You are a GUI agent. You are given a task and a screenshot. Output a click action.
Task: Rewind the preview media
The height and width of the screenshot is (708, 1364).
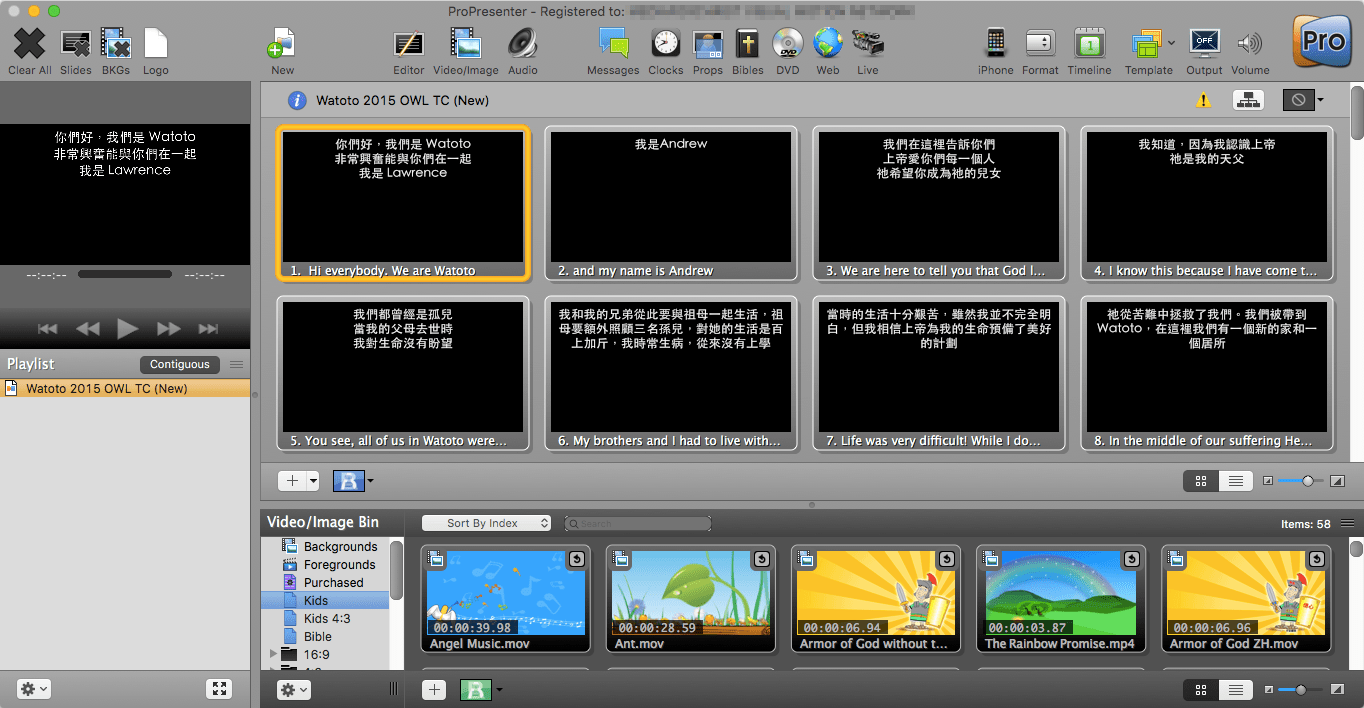point(87,328)
